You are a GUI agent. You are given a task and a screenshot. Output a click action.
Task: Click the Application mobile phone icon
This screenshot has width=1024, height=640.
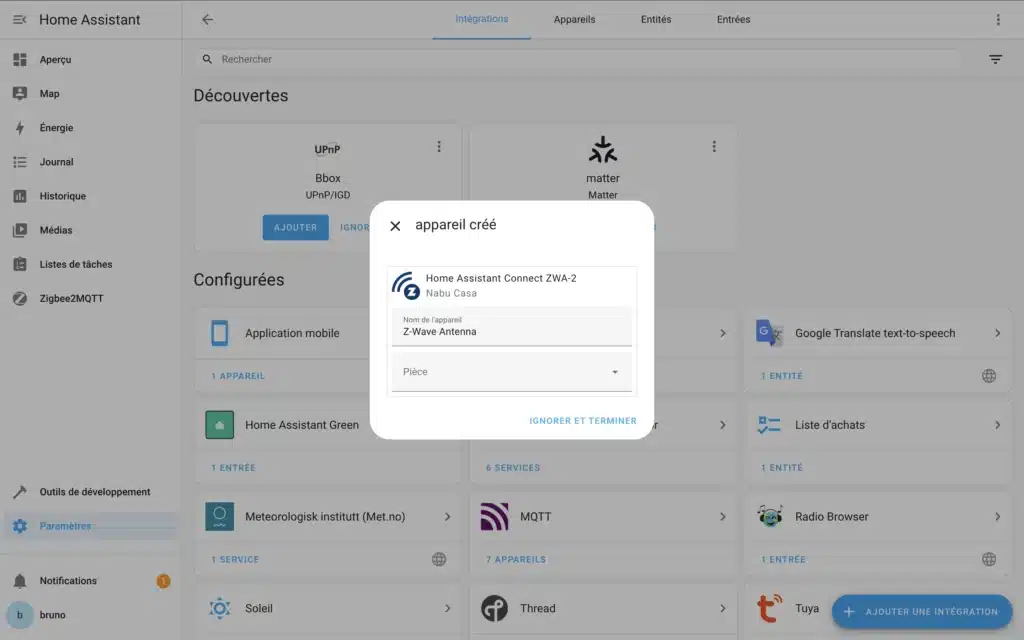tap(219, 333)
